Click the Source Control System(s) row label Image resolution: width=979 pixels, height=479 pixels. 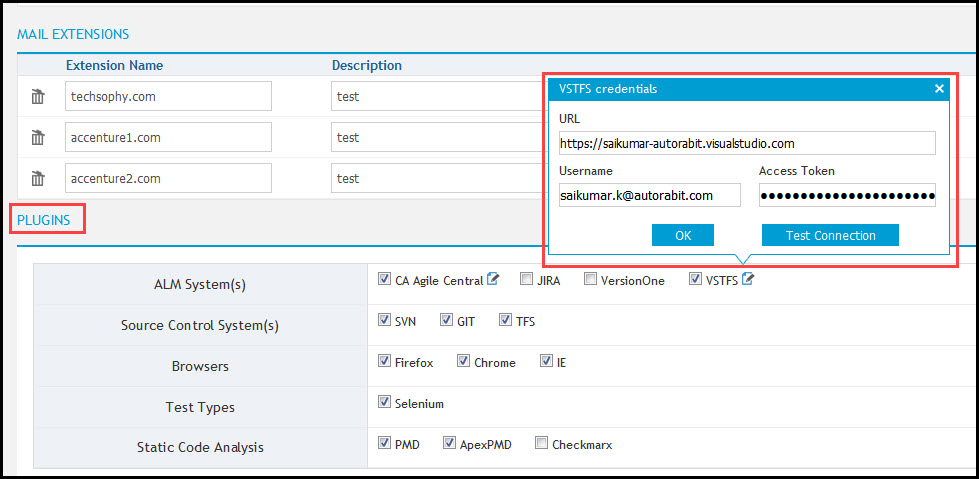pyautogui.click(x=200, y=325)
